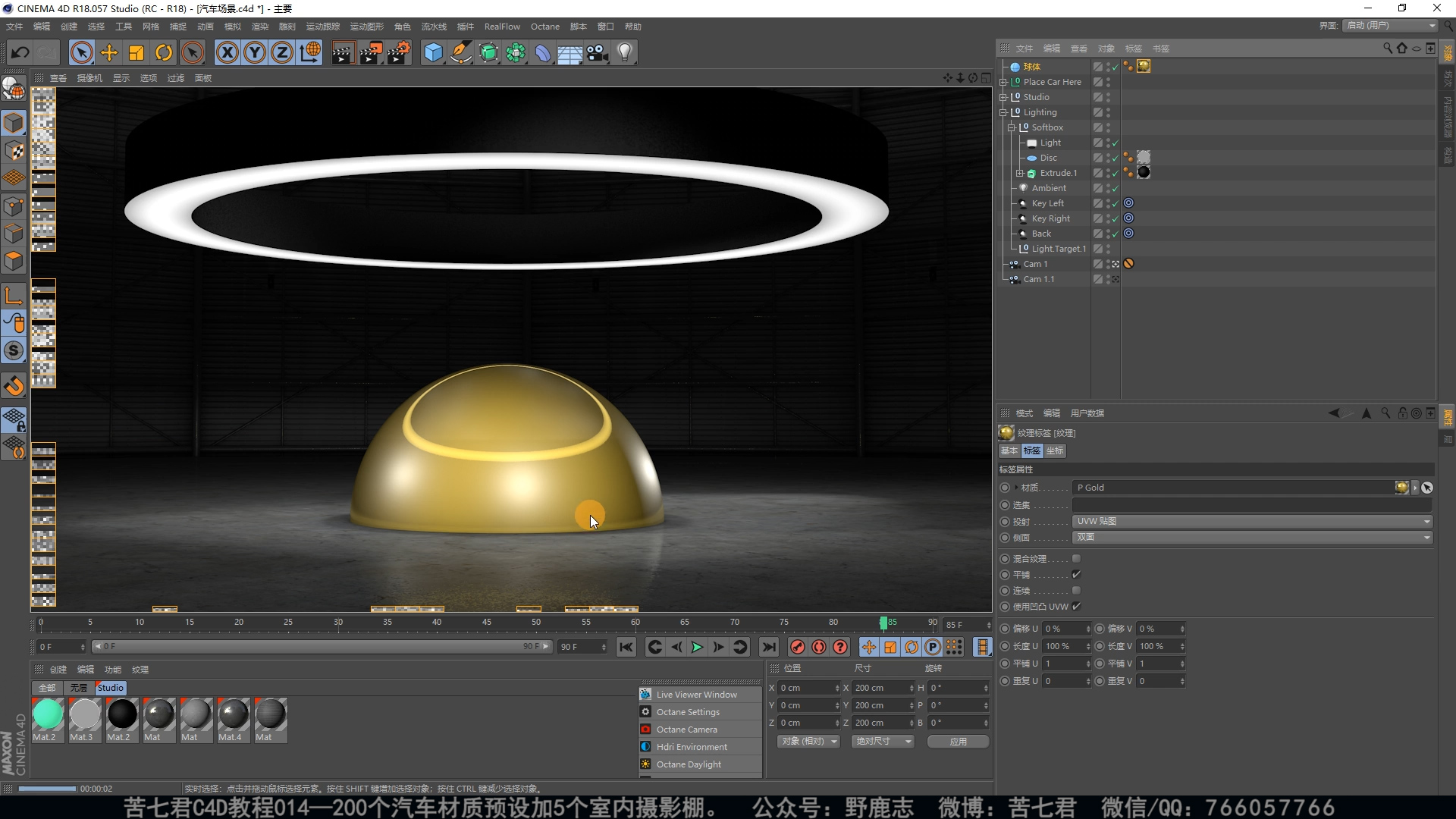Select the Move tool in top toolbar
The width and height of the screenshot is (1456, 819).
click(x=109, y=52)
